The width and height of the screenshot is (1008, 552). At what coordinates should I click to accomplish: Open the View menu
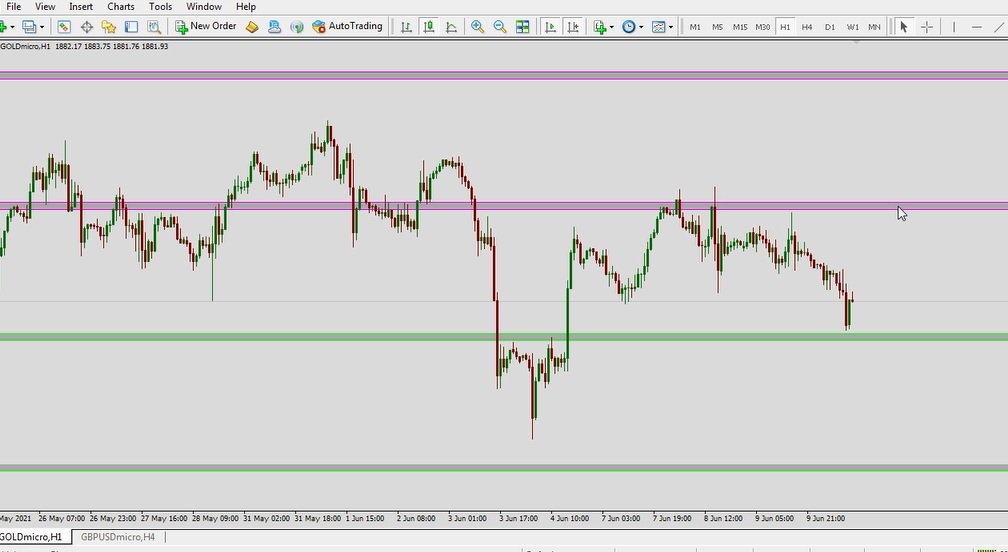45,6
